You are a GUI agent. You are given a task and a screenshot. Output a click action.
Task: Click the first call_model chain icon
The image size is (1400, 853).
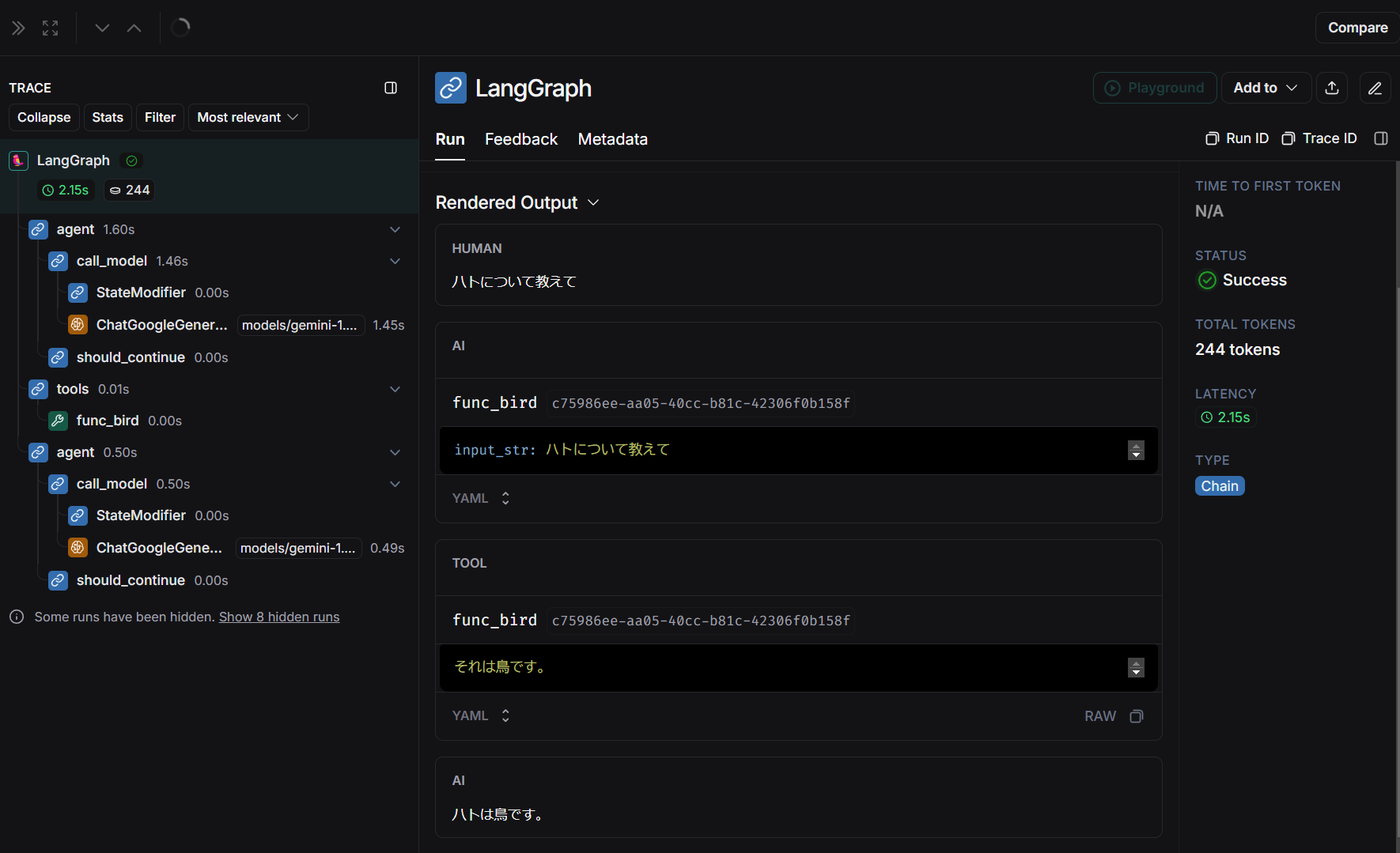coord(59,261)
